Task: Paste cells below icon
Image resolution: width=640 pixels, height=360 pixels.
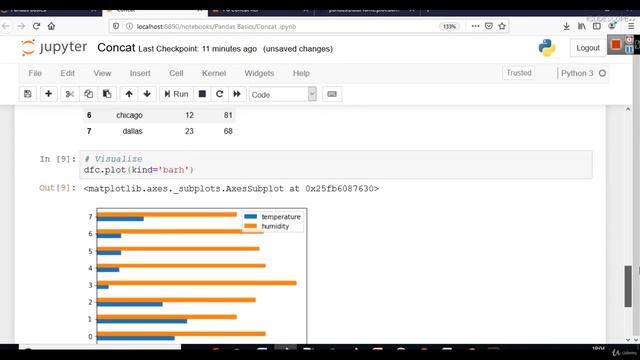Action: click(x=107, y=94)
